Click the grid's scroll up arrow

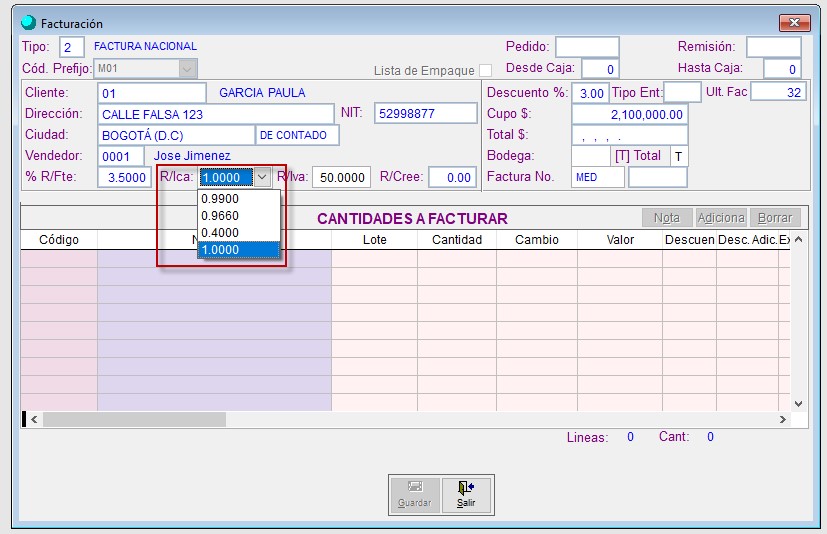[x=799, y=240]
